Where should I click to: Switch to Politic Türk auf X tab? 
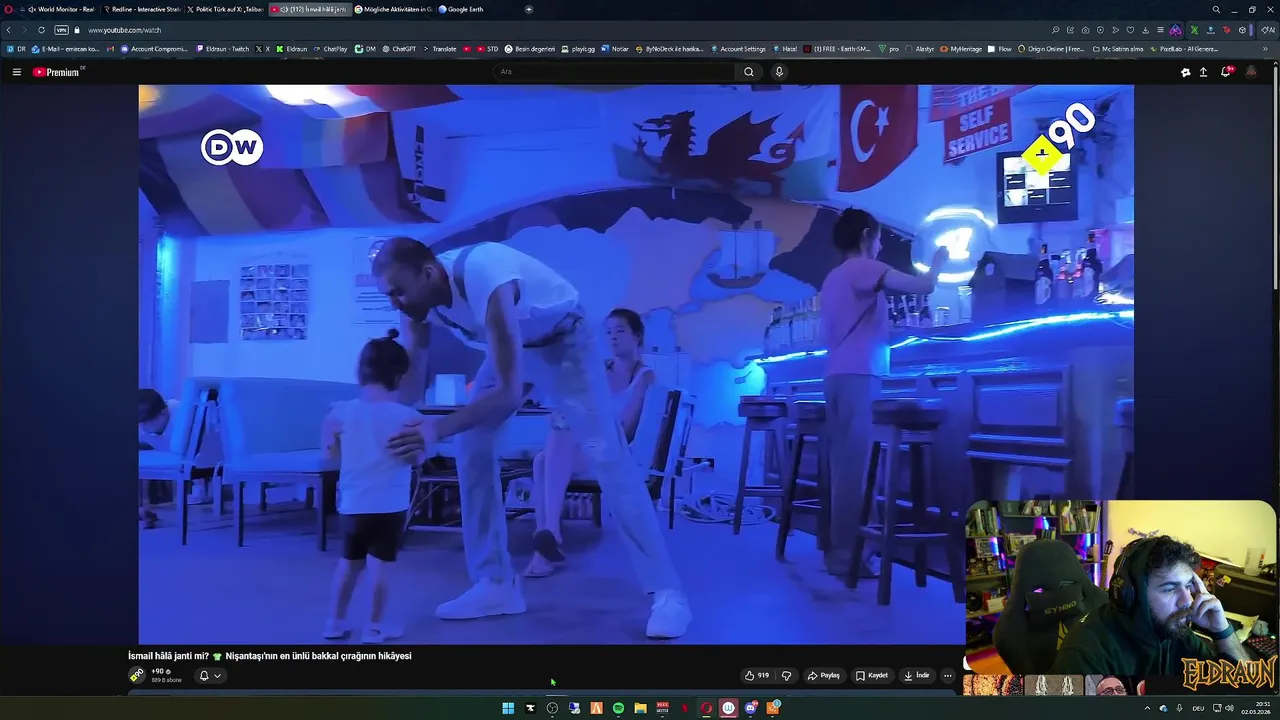tap(226, 9)
